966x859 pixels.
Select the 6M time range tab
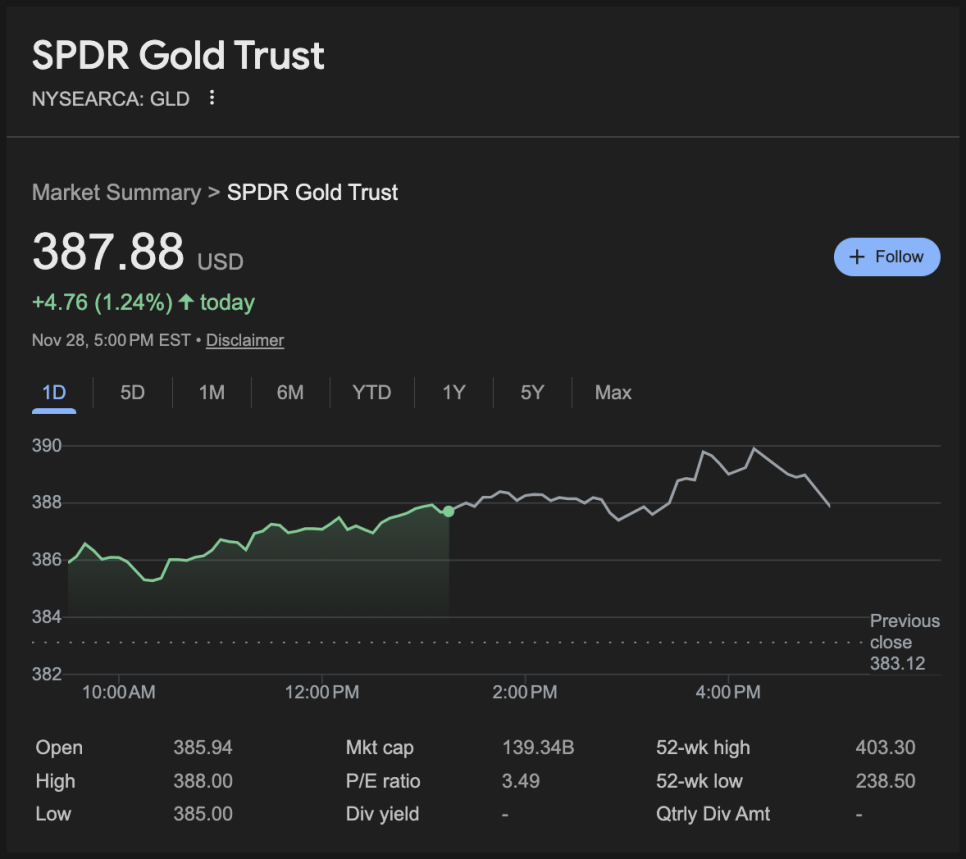pos(290,393)
